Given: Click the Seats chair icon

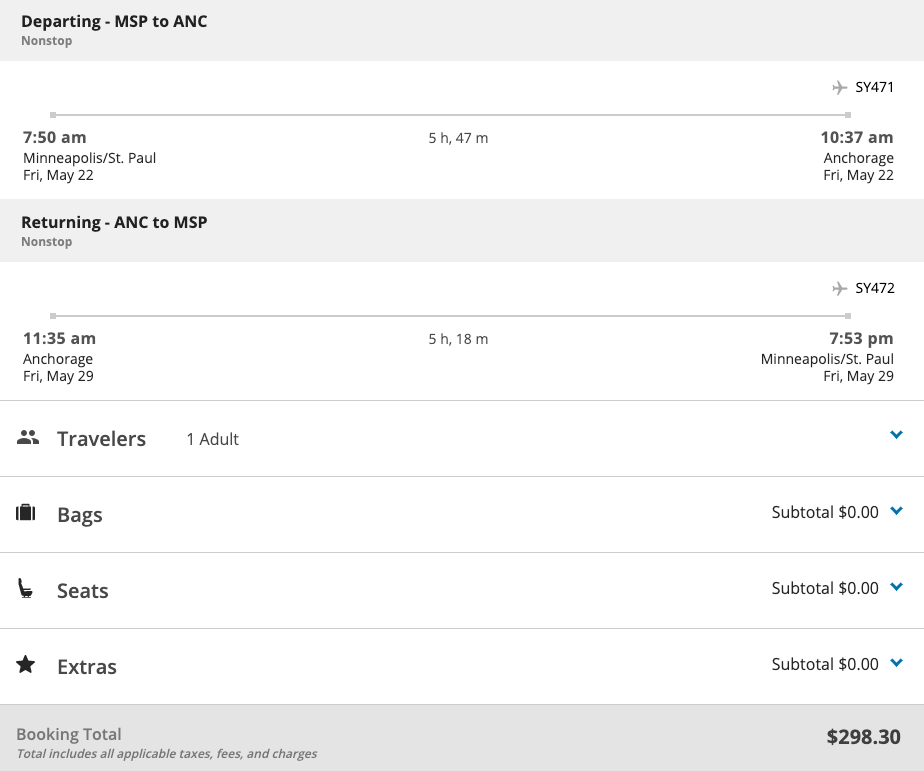Looking at the screenshot, I should (x=26, y=589).
